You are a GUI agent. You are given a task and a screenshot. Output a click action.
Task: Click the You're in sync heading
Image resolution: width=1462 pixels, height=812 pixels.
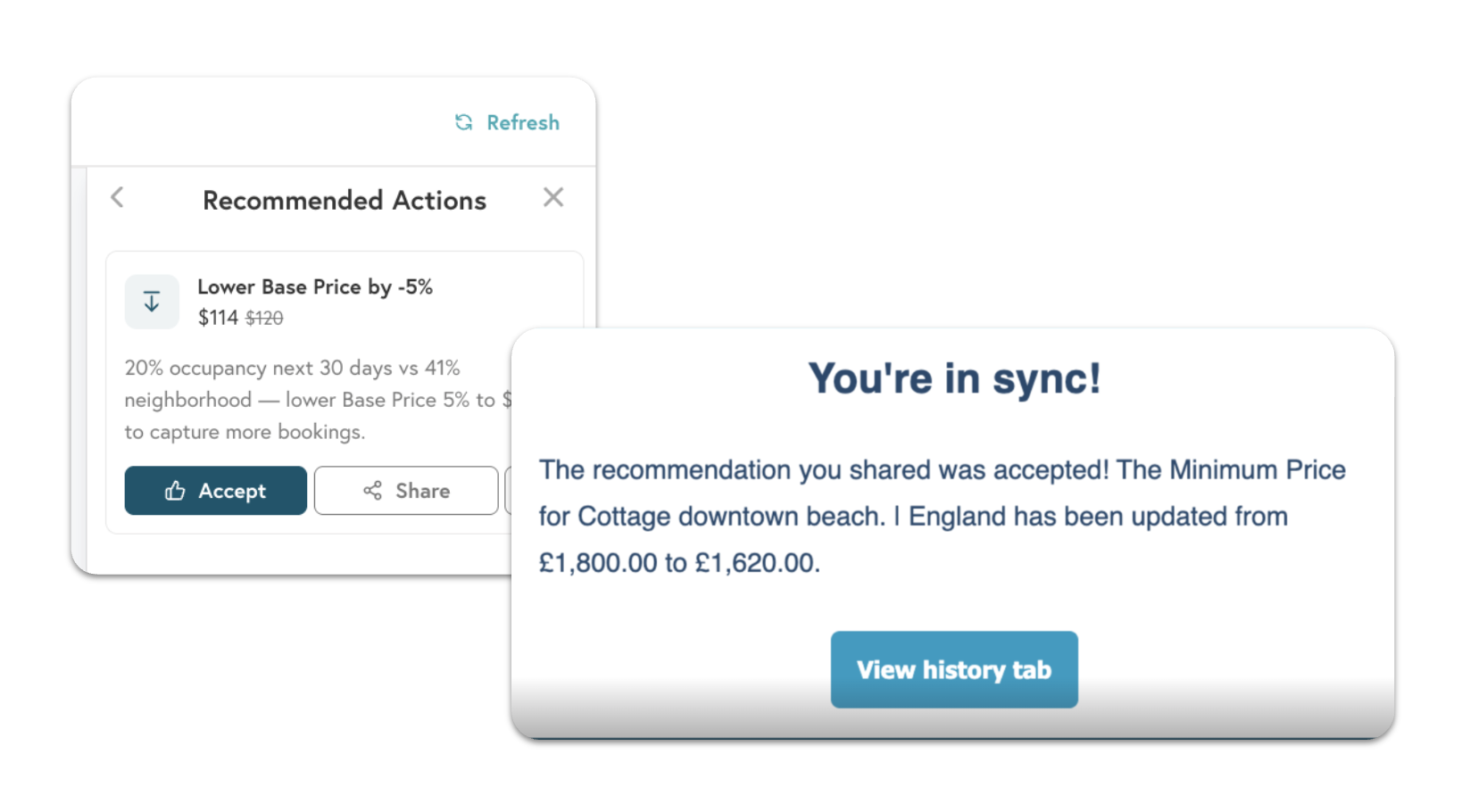[x=953, y=377]
